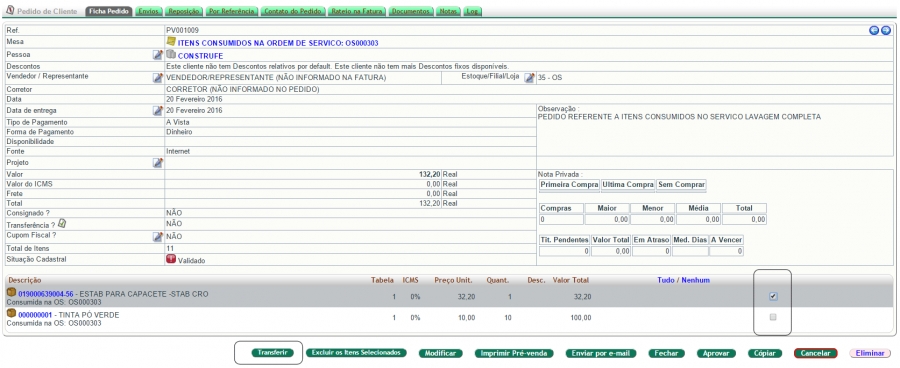This screenshot has width=900, height=368.
Task: Click the Tudo select-all link
Action: point(665,280)
